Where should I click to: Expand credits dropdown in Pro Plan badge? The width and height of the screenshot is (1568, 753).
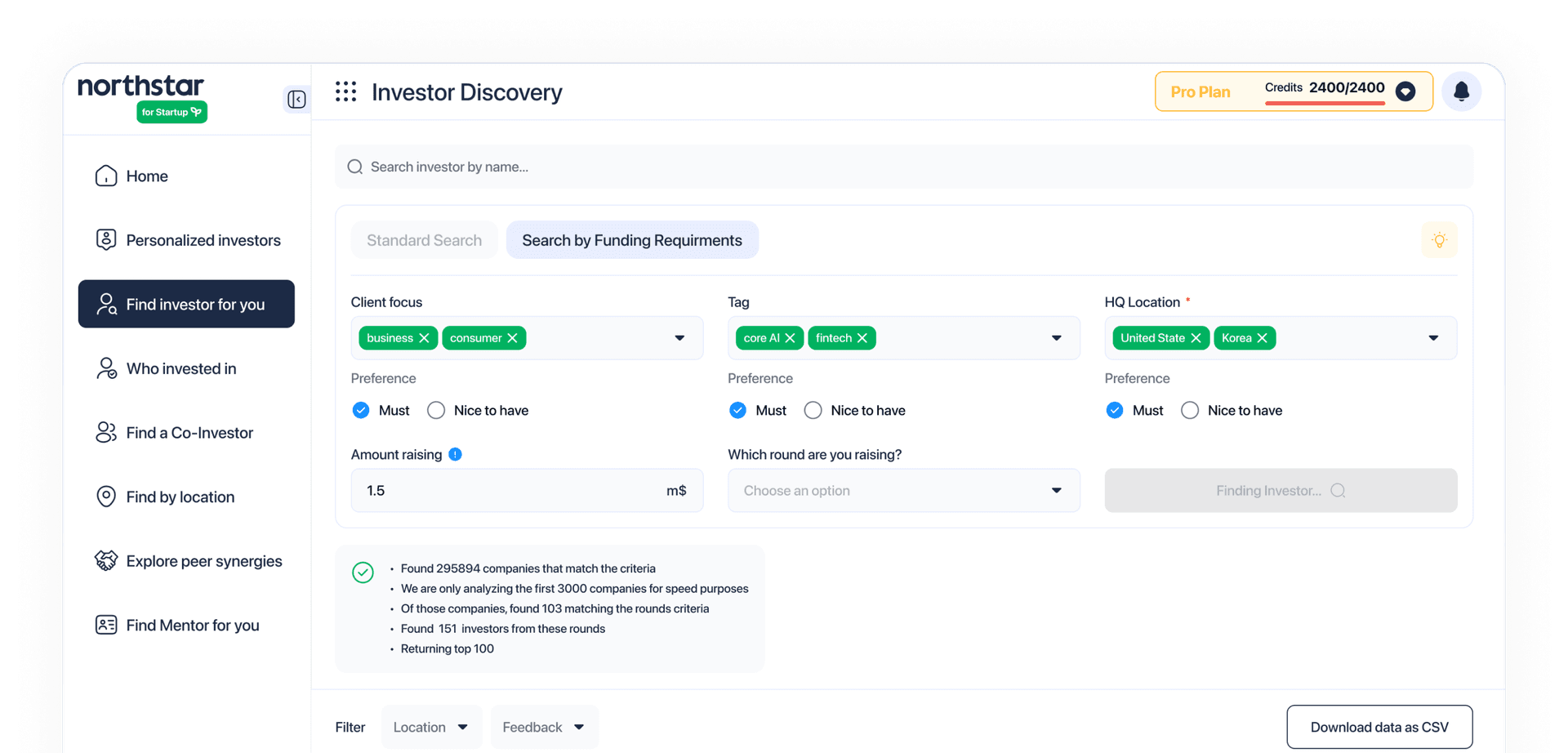(1405, 91)
